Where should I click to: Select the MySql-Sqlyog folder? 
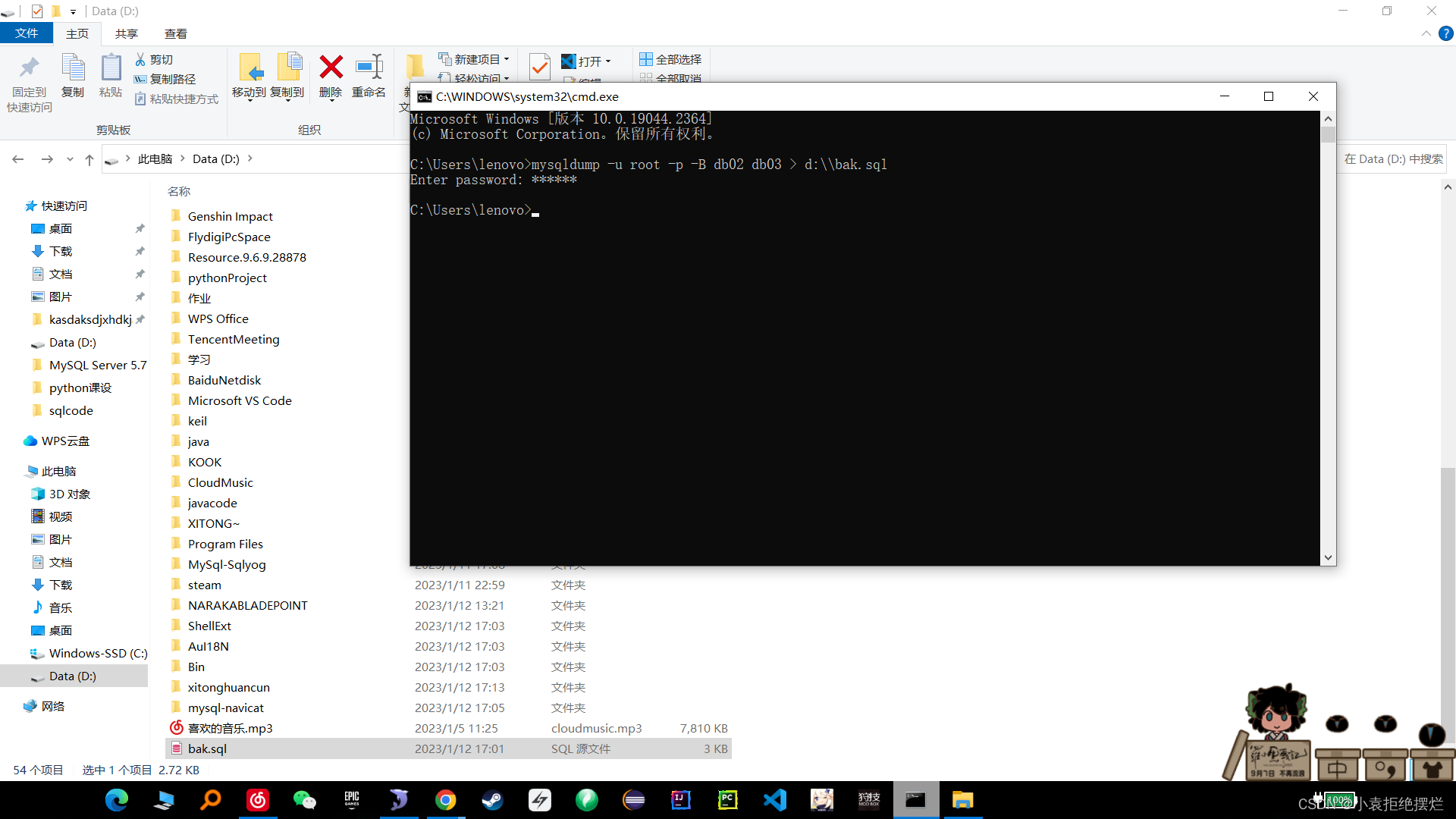(227, 564)
